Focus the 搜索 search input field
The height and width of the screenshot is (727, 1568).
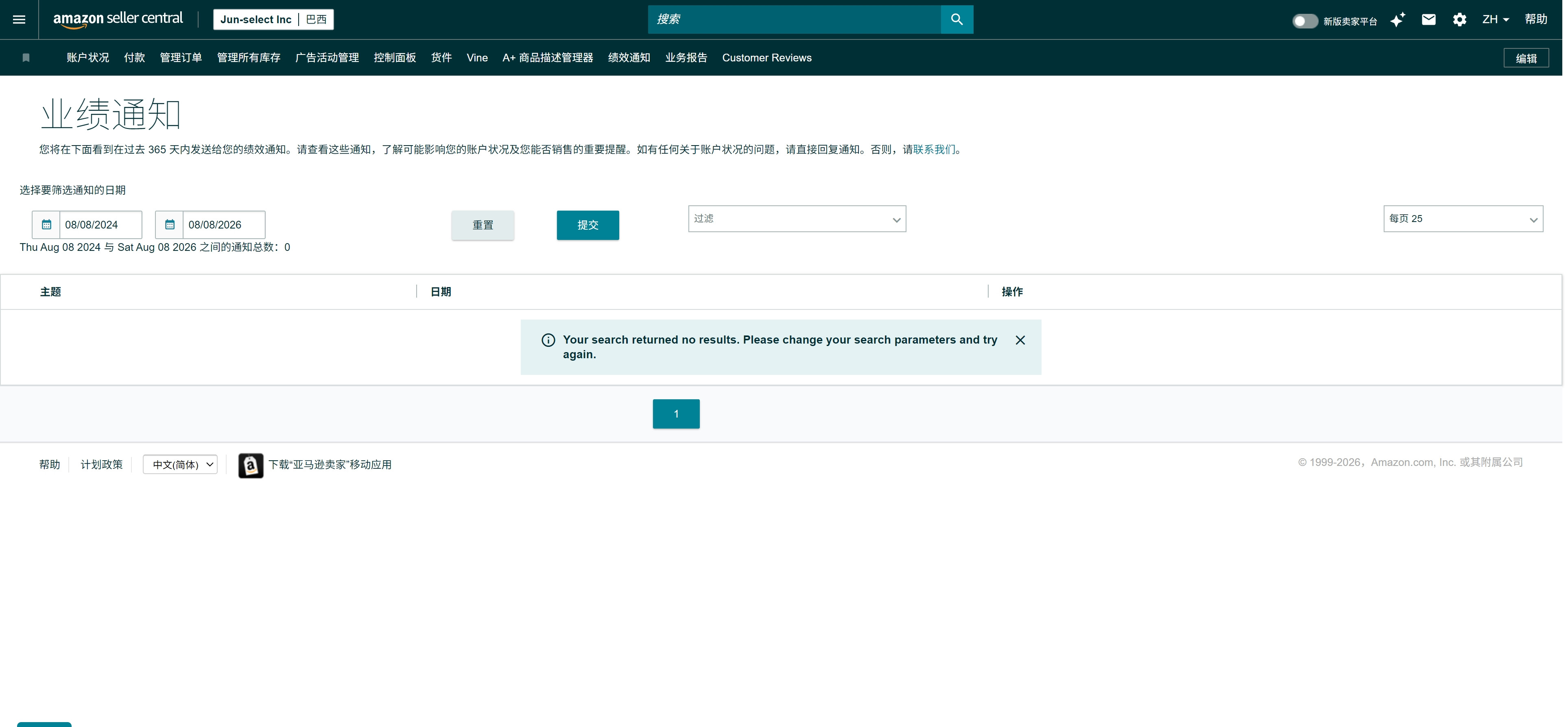794,20
